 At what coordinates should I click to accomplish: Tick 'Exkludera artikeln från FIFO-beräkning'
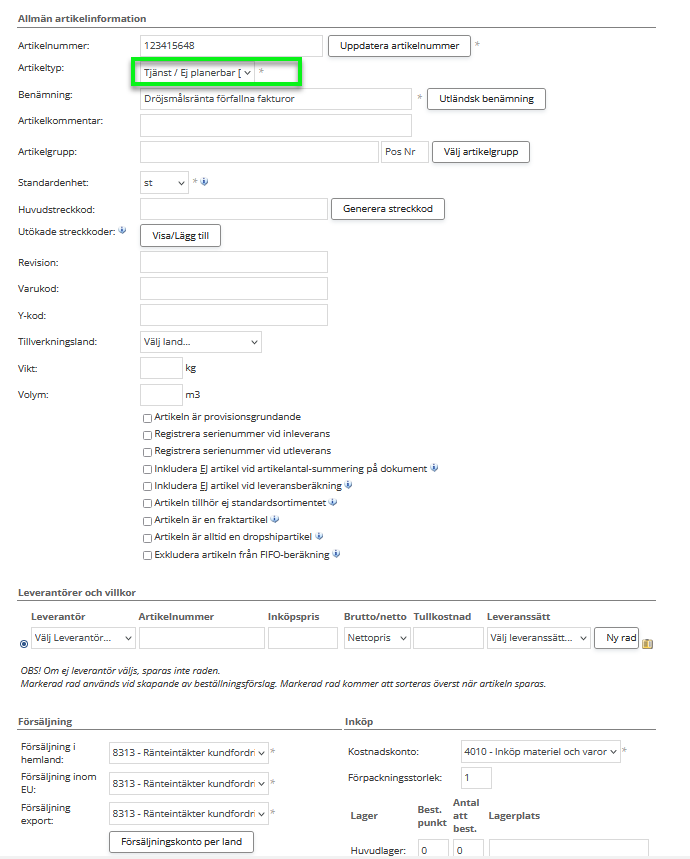click(x=148, y=554)
